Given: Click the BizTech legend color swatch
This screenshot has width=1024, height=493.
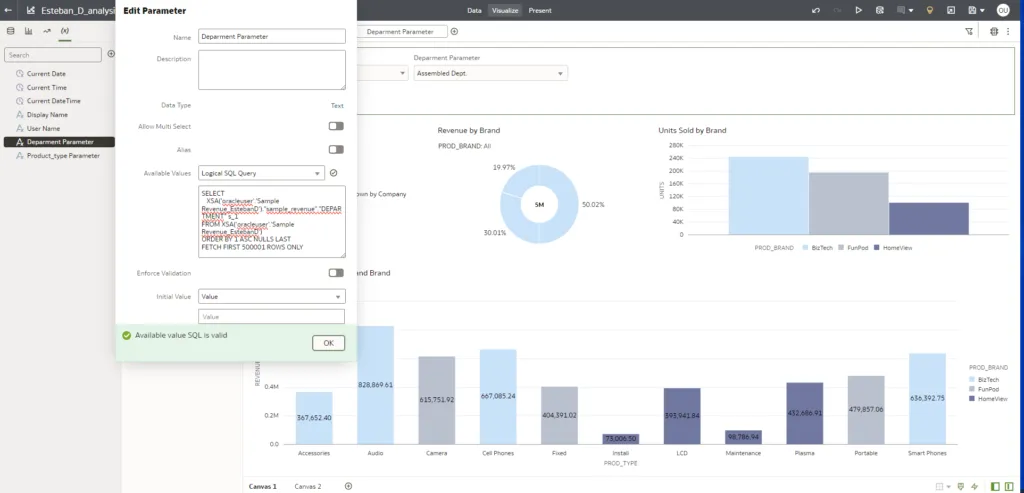Looking at the screenshot, I should click(x=806, y=247).
